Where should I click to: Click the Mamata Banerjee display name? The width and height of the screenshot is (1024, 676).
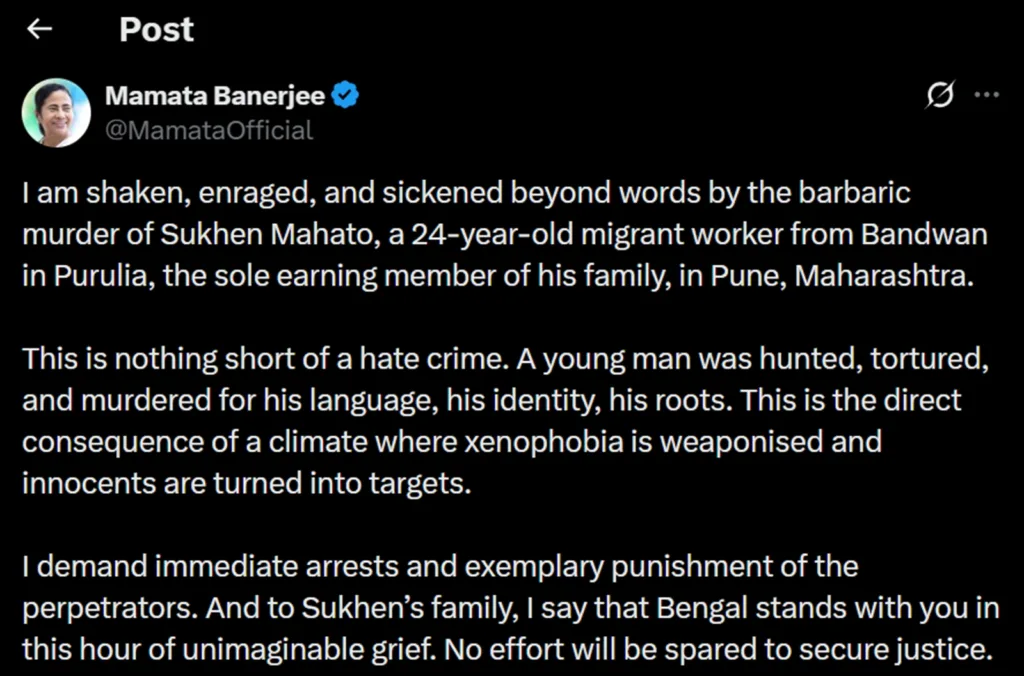coord(215,96)
